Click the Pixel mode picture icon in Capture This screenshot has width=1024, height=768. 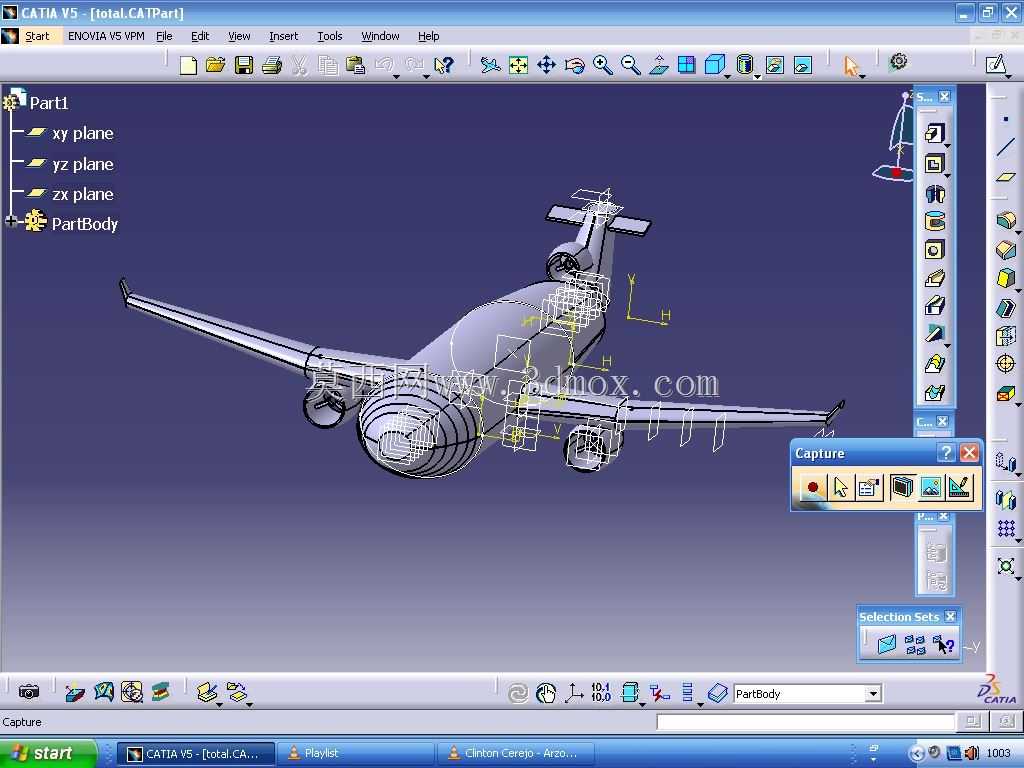[931, 487]
